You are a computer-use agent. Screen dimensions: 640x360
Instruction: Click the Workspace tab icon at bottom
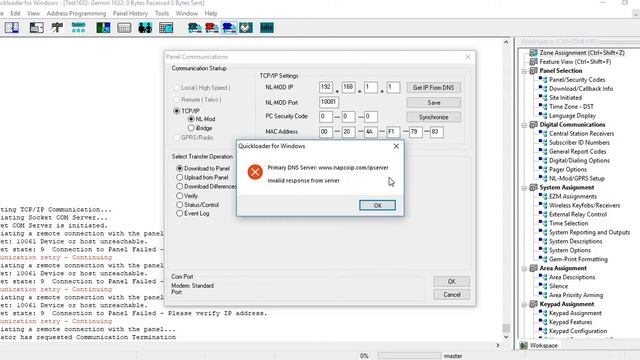tap(524, 345)
